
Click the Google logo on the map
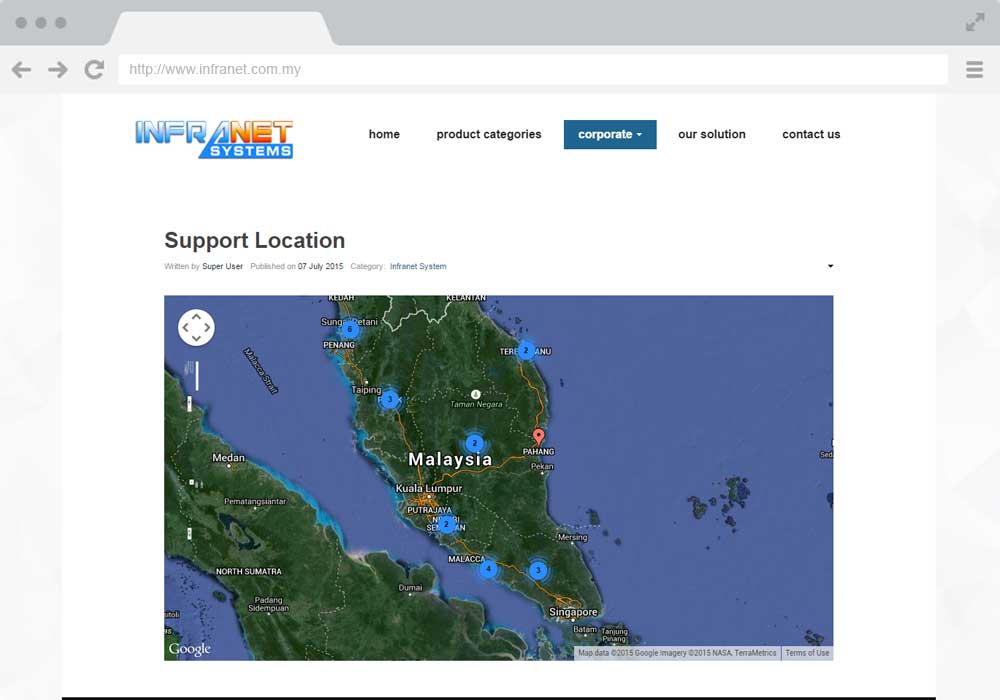(x=189, y=649)
